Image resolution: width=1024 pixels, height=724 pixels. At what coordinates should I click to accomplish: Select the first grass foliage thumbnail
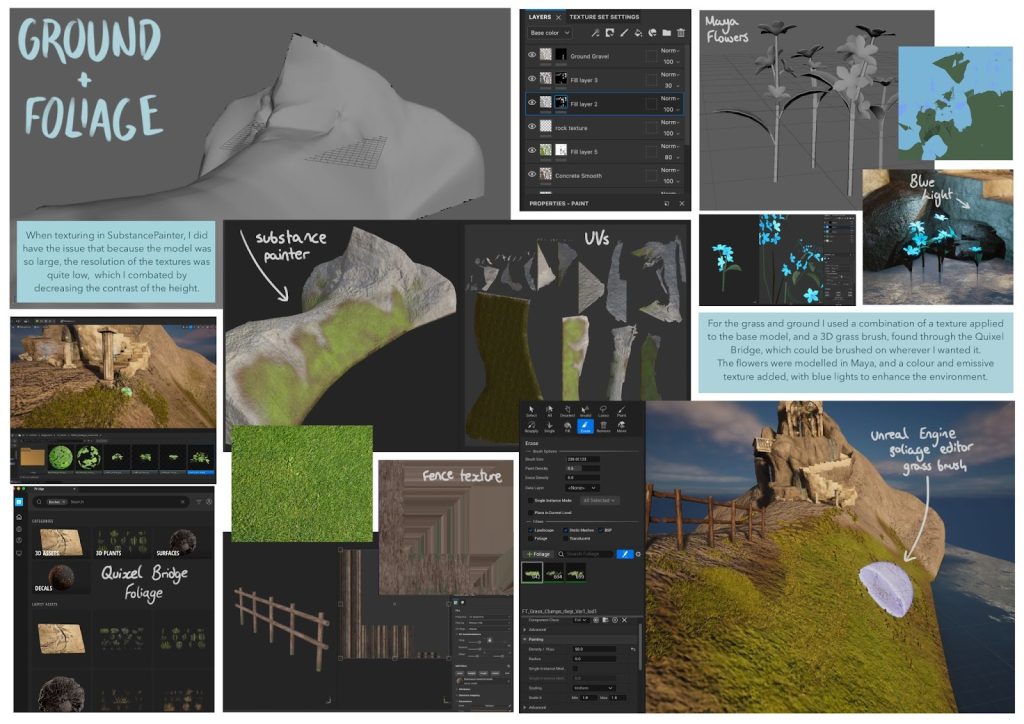[x=532, y=573]
